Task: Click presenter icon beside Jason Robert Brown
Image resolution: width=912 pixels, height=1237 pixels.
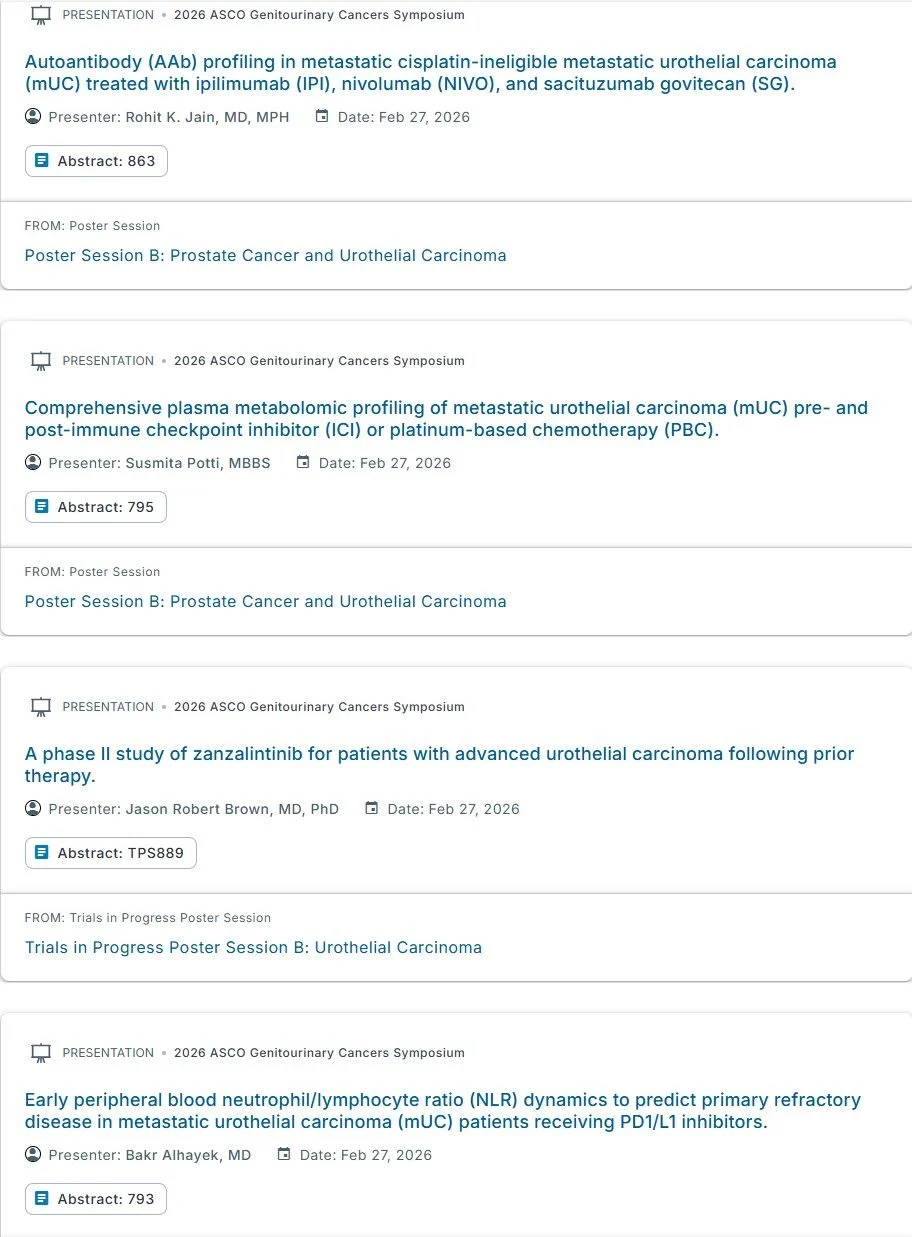Action: 33,809
